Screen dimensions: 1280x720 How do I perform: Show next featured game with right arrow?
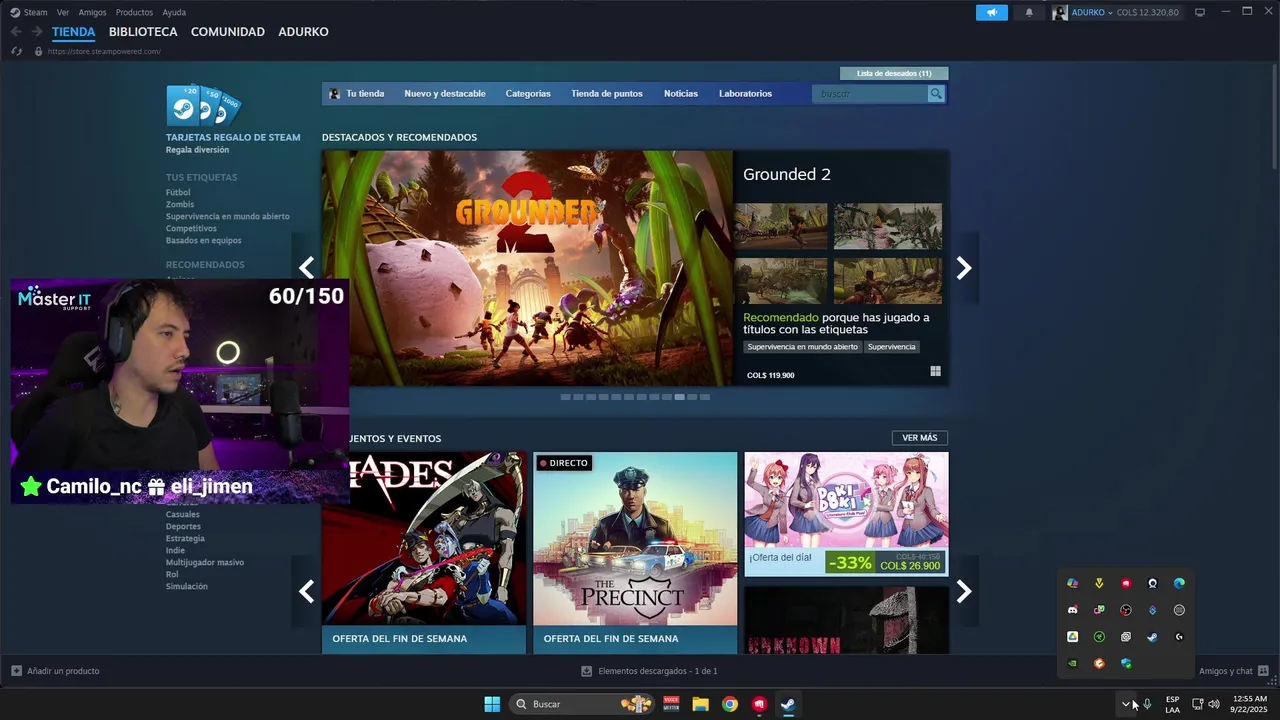pos(964,268)
